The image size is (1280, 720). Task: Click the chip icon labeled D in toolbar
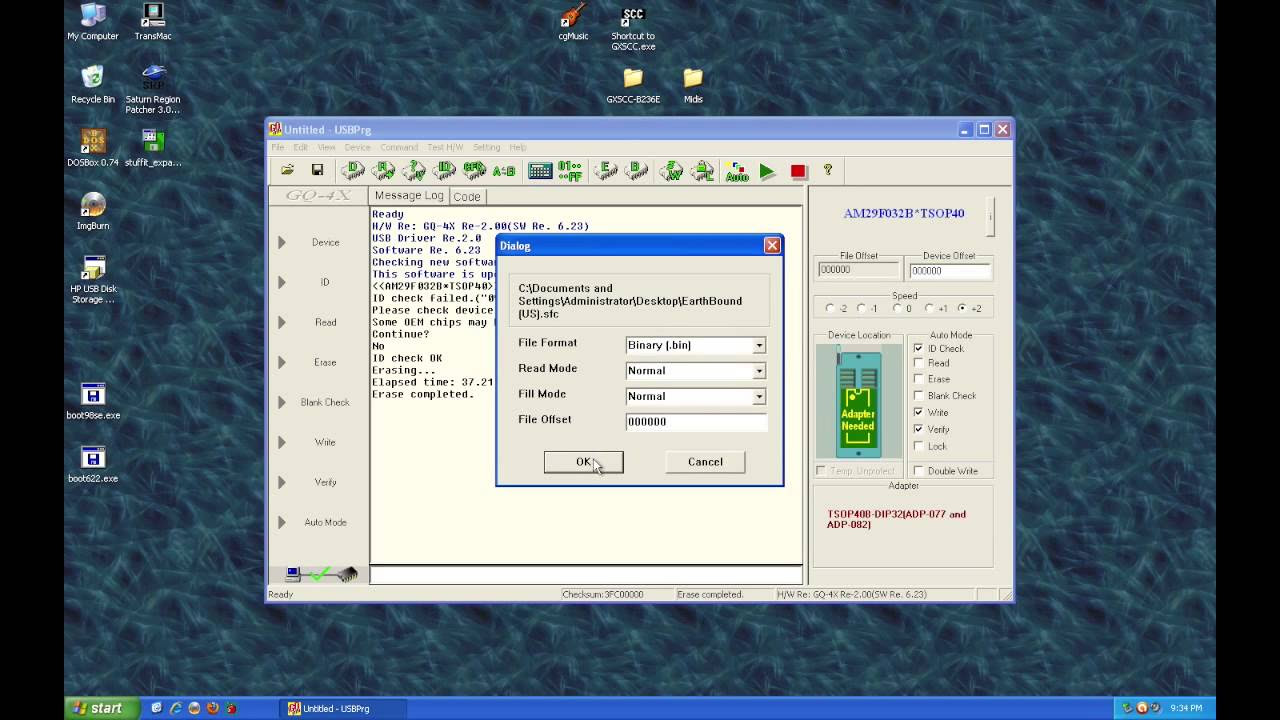click(353, 171)
